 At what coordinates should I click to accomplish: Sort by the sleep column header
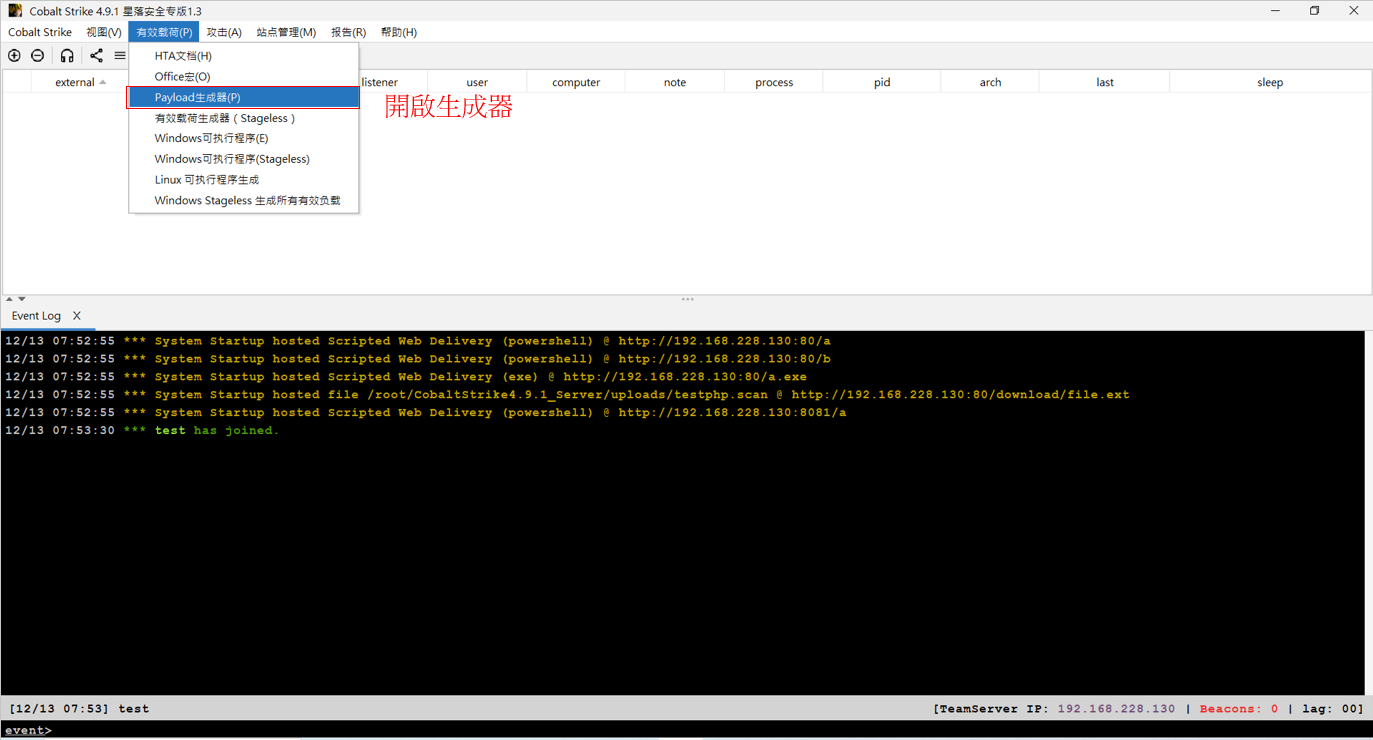coord(1270,83)
